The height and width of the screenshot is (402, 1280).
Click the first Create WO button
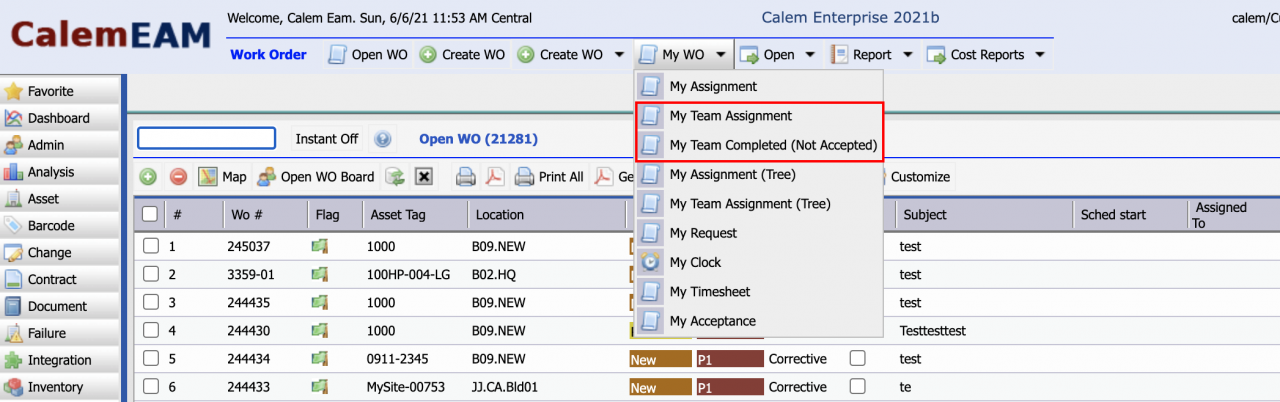tap(462, 55)
